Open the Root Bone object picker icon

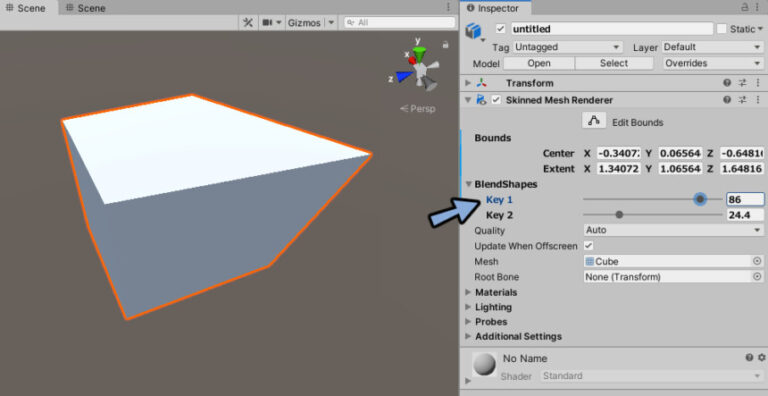(757, 277)
